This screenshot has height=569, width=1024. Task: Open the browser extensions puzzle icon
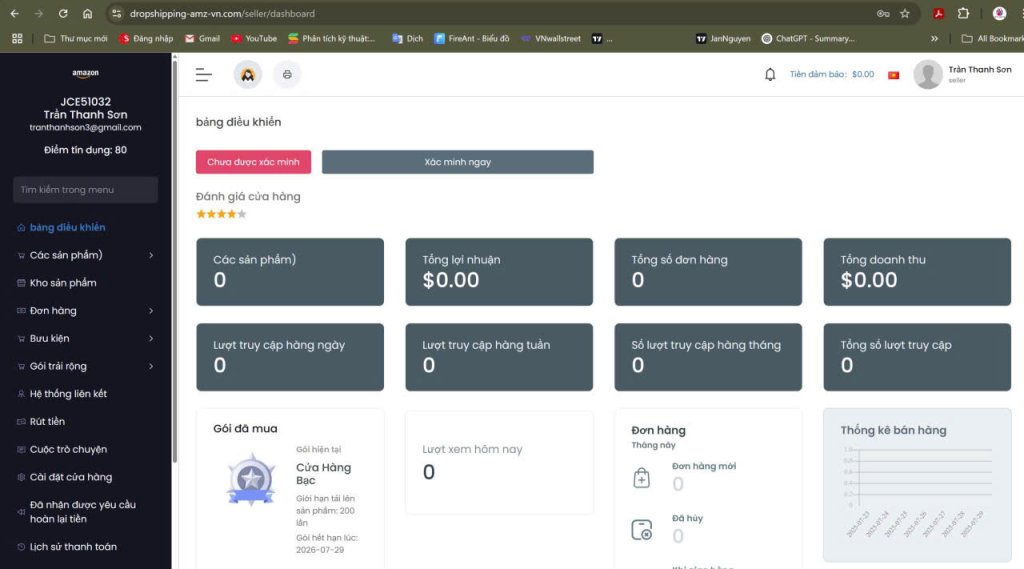click(963, 13)
